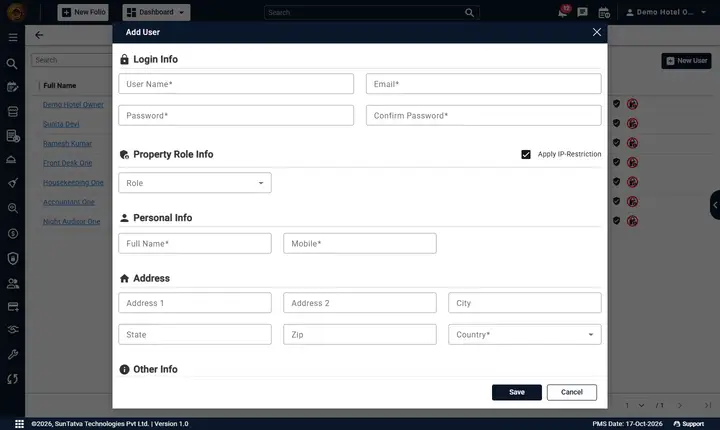Open the Accountant One user link
Image resolution: width=720 pixels, height=430 pixels.
point(69,202)
